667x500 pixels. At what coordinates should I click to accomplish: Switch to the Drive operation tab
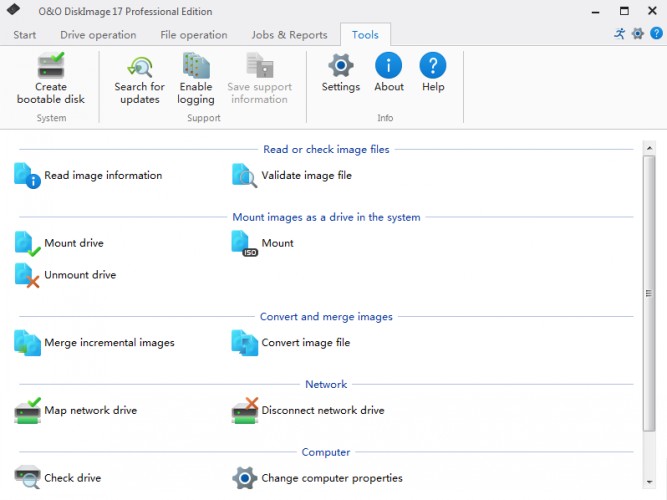click(98, 35)
